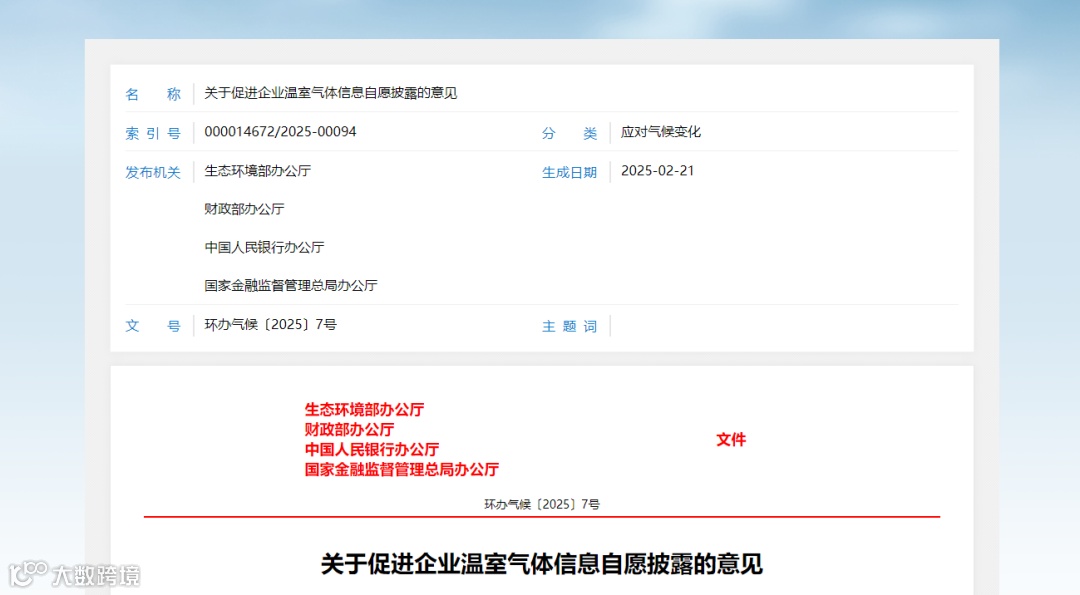Image resolution: width=1080 pixels, height=595 pixels.
Task: Click the 生成日期 field label
Action: pos(570,172)
